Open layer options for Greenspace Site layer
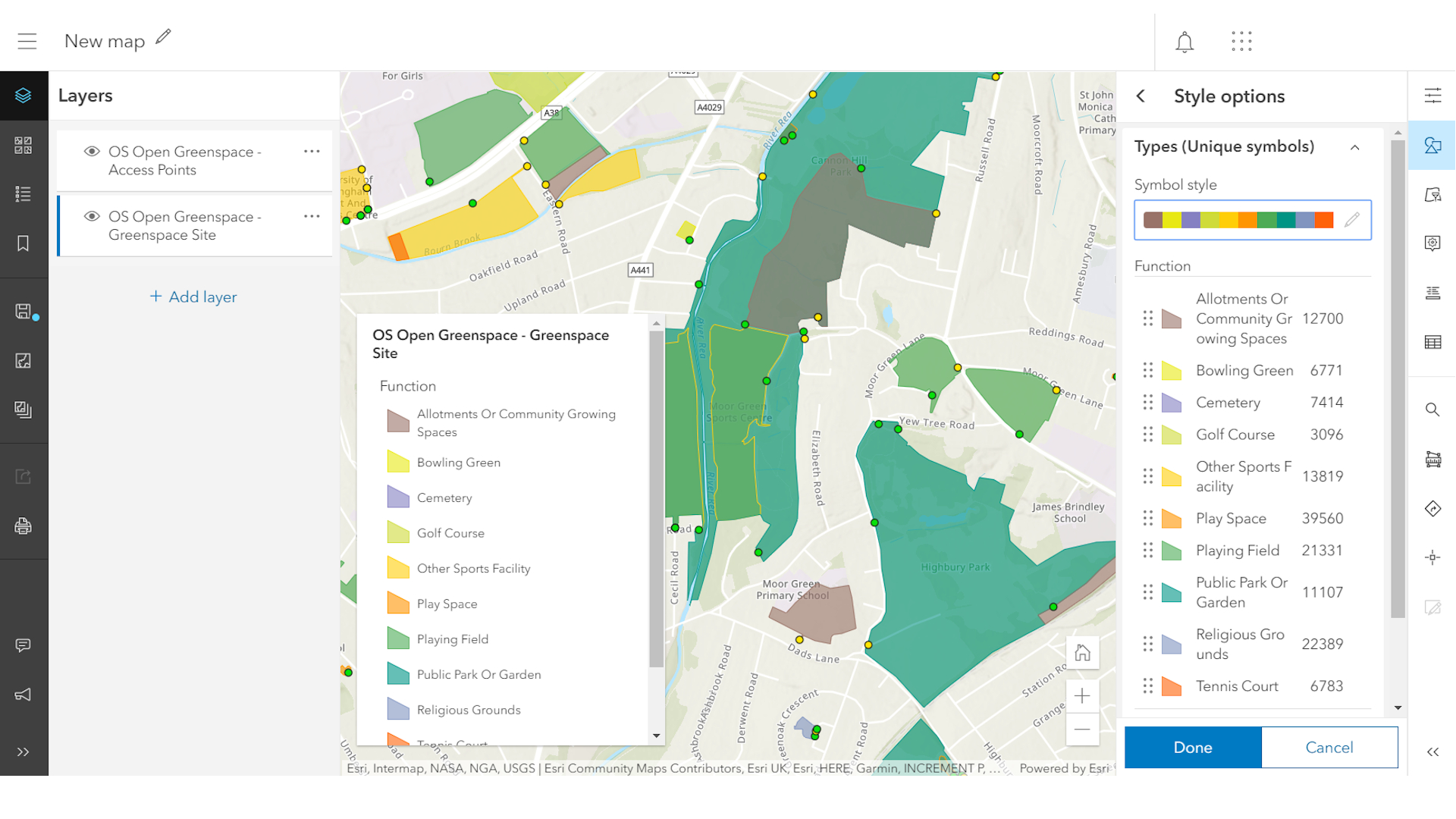1456x819 pixels. (x=312, y=216)
